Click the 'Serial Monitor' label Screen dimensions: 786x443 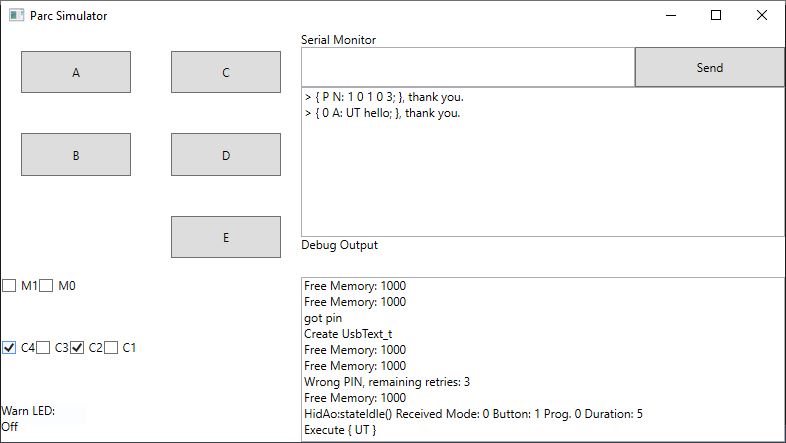pyautogui.click(x=338, y=40)
